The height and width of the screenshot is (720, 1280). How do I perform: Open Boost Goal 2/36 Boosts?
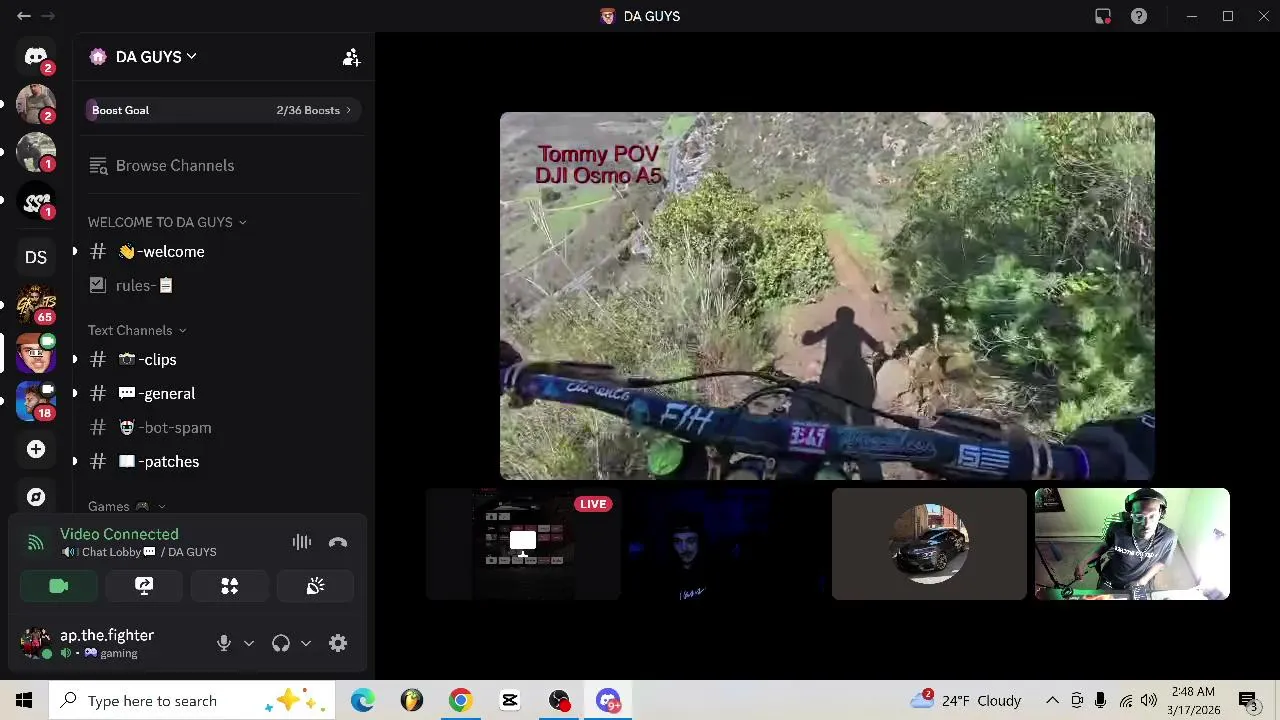click(x=222, y=110)
